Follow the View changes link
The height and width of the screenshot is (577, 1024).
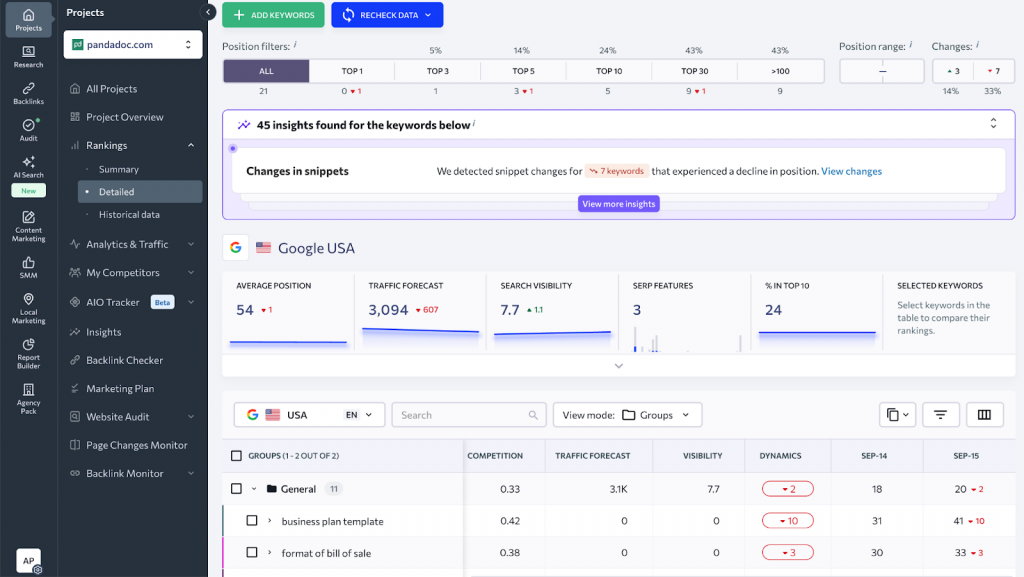coord(851,171)
